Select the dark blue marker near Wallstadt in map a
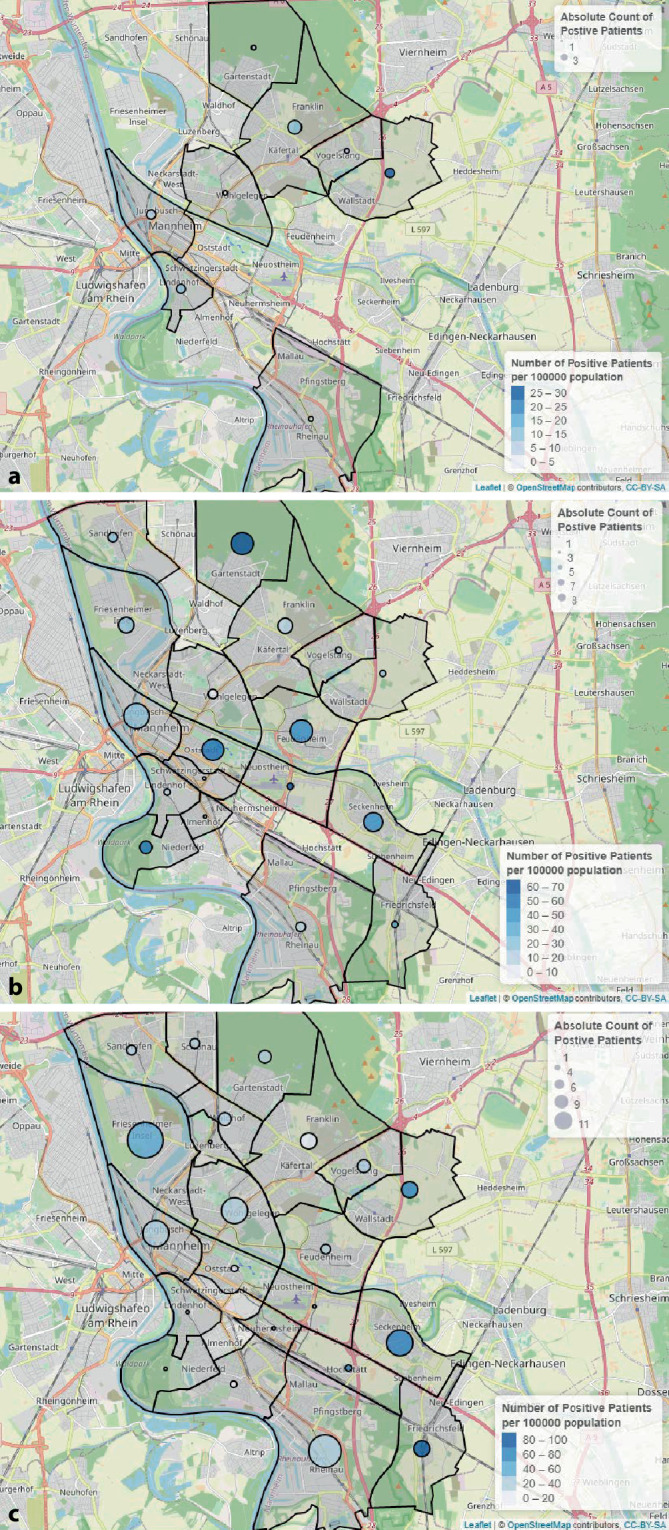The image size is (669, 1530). click(390, 174)
